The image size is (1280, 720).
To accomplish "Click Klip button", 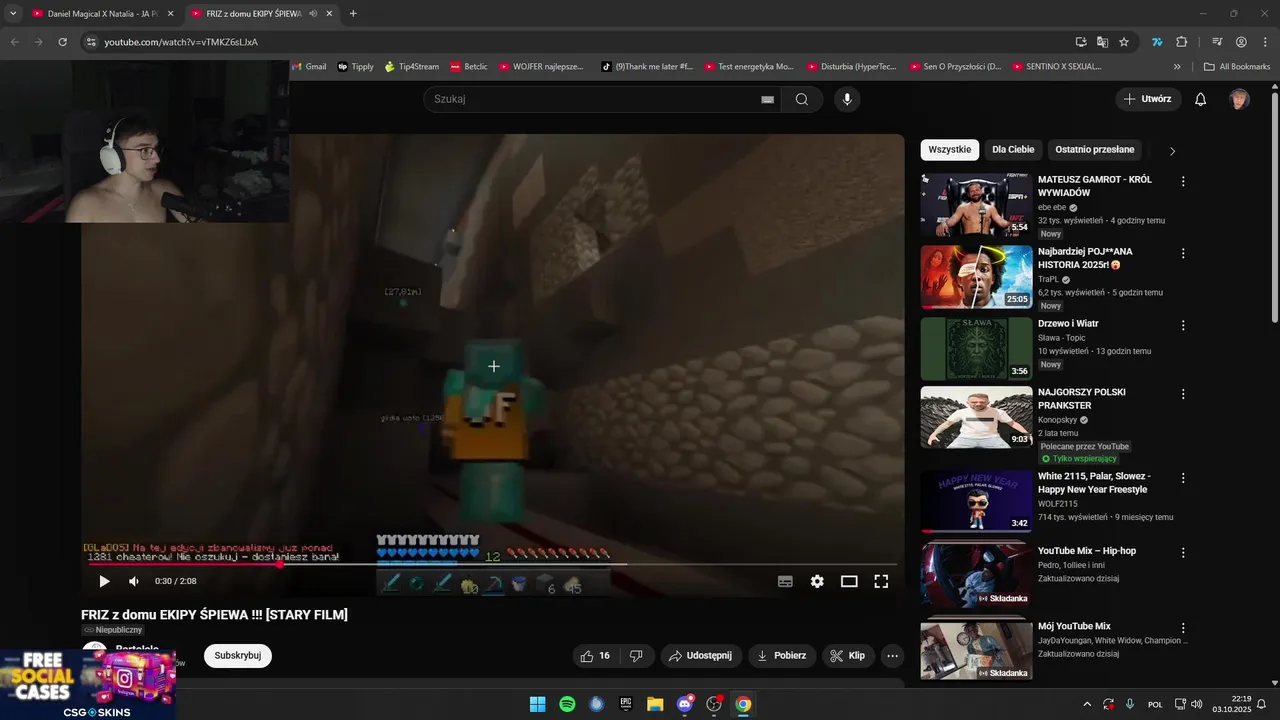I will tap(848, 656).
